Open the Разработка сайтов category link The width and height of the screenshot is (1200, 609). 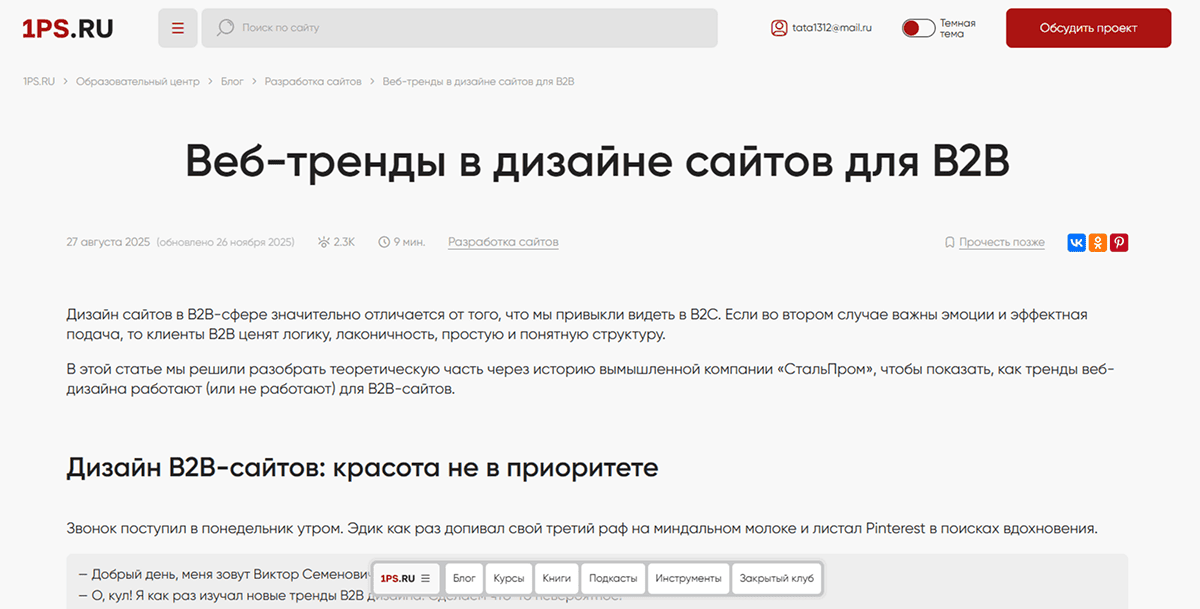click(503, 241)
